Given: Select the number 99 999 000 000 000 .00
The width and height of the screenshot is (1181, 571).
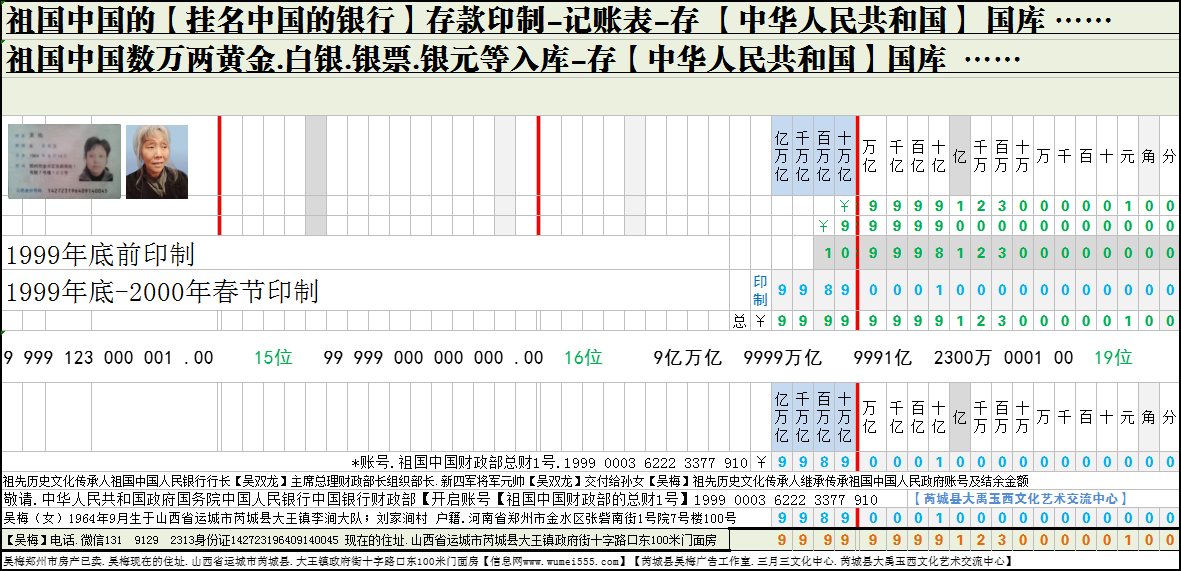Looking at the screenshot, I should [x=433, y=358].
